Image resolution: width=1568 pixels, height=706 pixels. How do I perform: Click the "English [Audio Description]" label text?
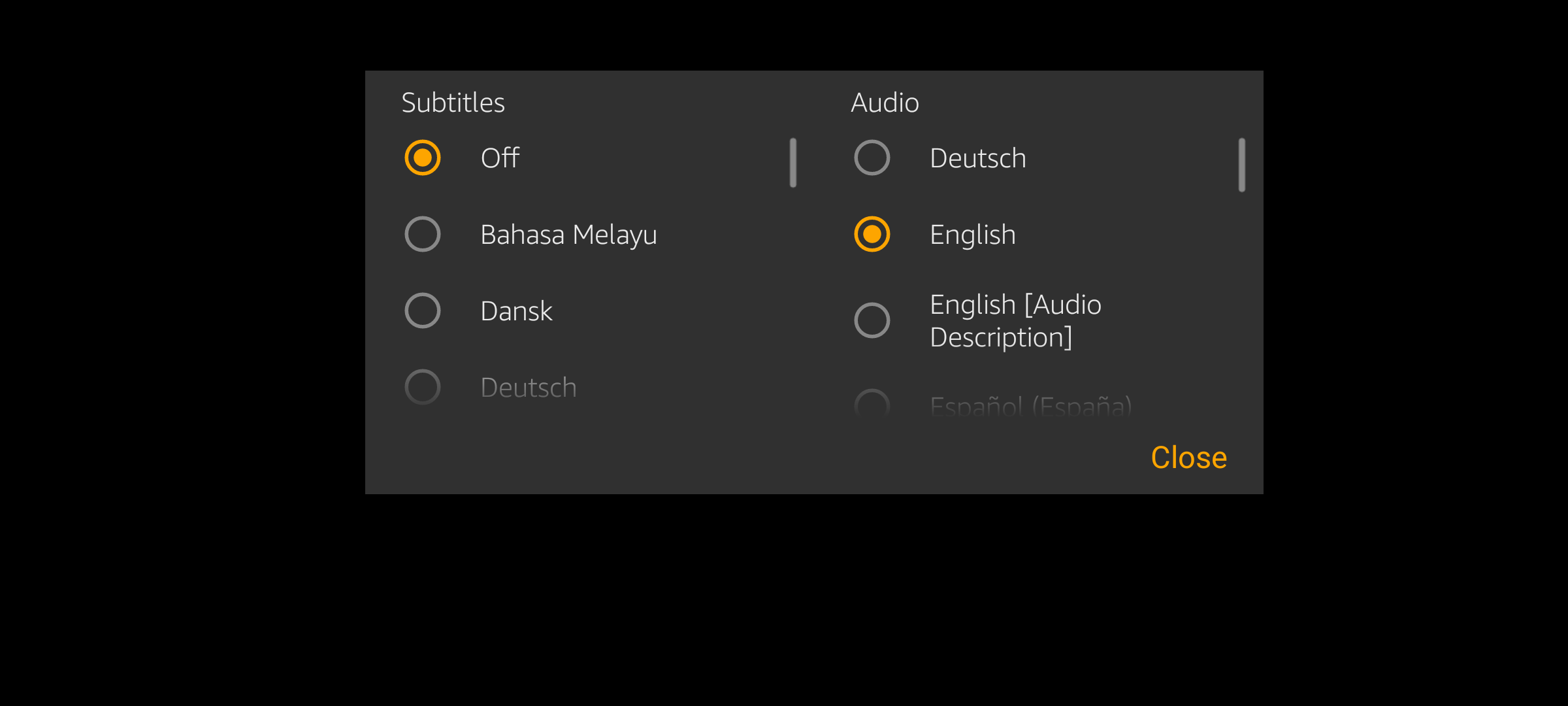pos(1015,321)
